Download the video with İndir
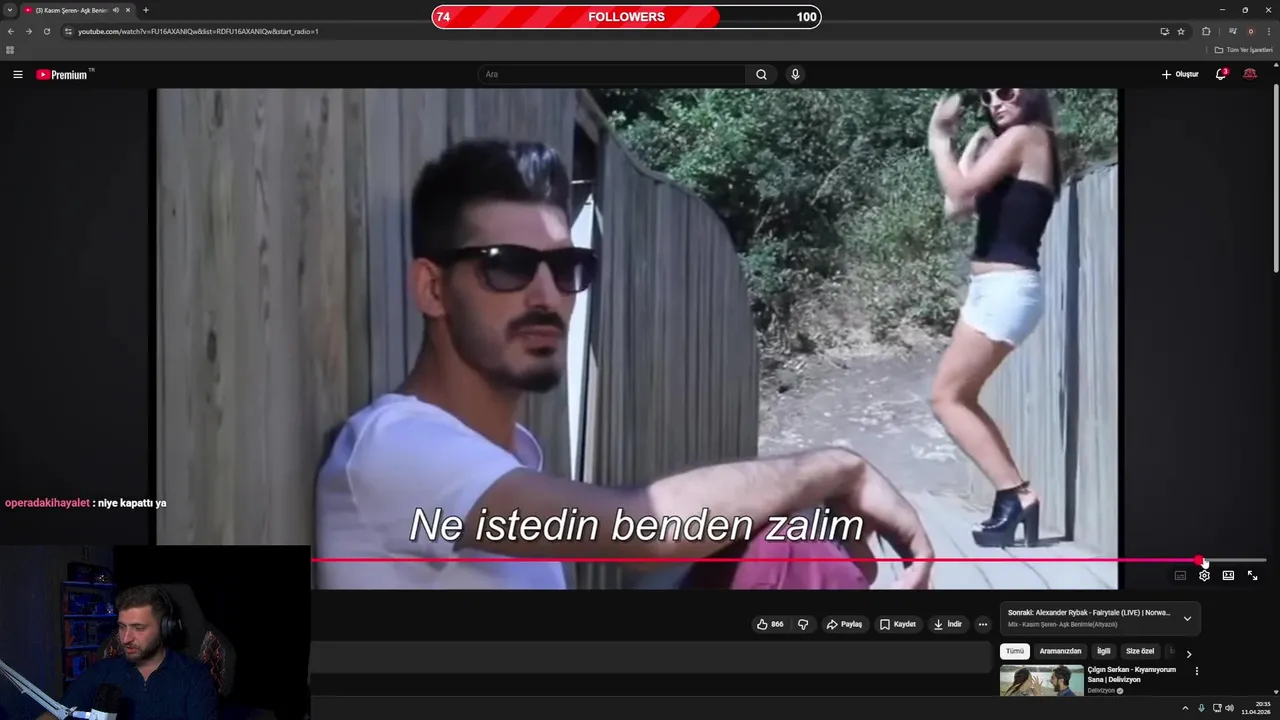 pos(948,624)
